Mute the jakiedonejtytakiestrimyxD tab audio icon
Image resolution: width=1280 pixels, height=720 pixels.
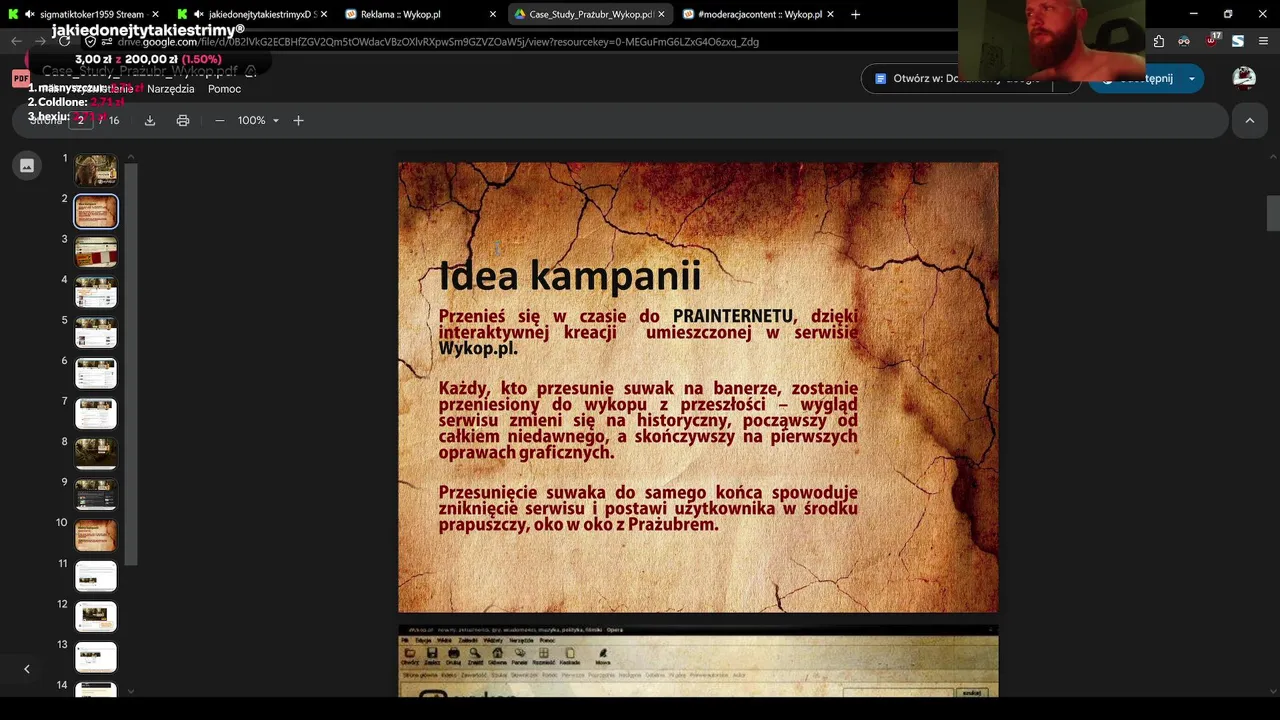click(198, 15)
